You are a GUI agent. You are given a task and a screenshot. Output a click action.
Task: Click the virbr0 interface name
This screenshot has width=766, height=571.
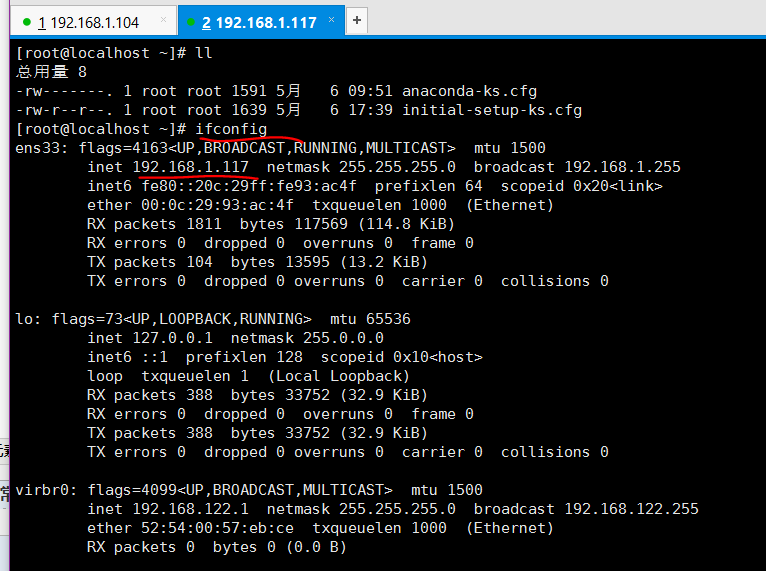click(43, 490)
